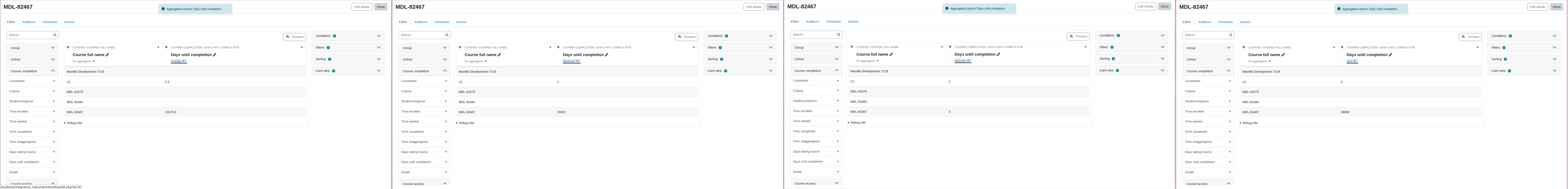
Task: Click the value 39838 in MDL-82467 row
Action: 1345,112
